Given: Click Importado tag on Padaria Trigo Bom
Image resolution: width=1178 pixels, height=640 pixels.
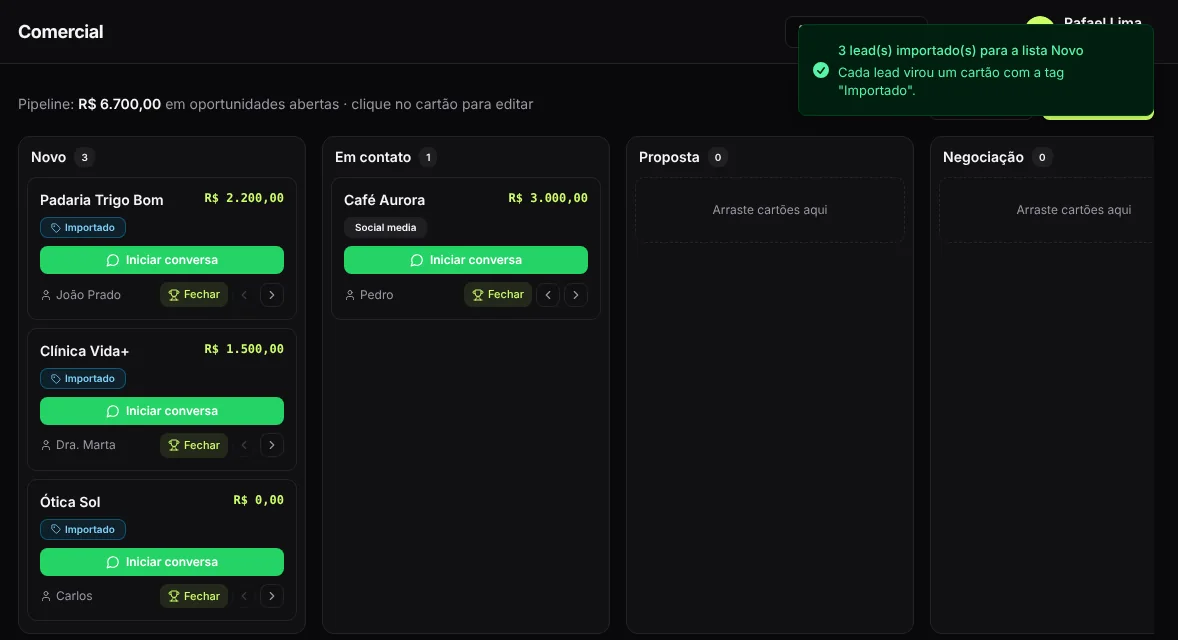Looking at the screenshot, I should [x=83, y=228].
